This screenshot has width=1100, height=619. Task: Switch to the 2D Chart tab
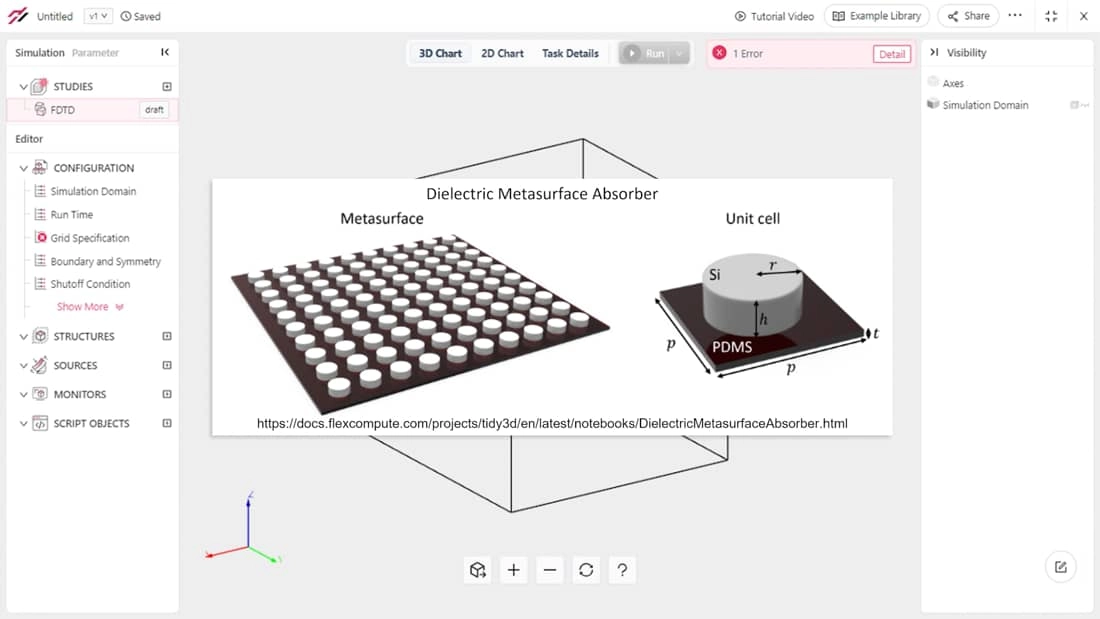tap(502, 54)
